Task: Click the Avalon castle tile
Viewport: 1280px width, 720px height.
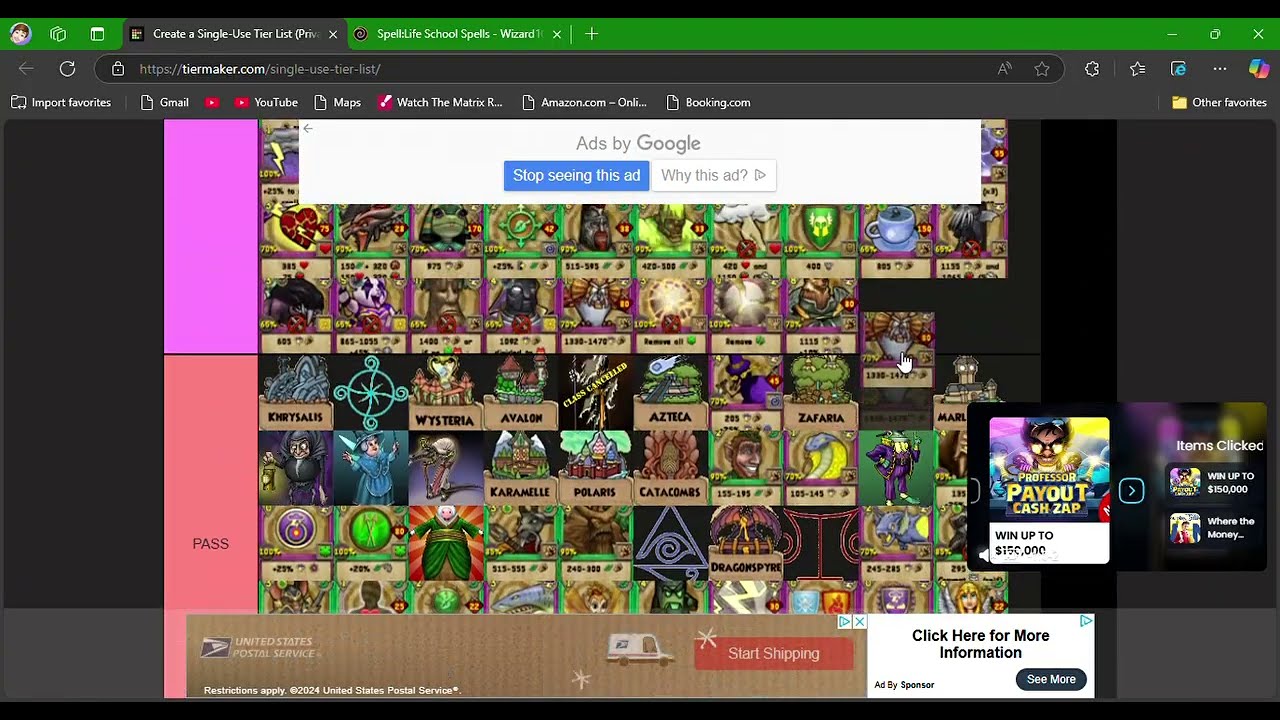Action: (x=521, y=392)
